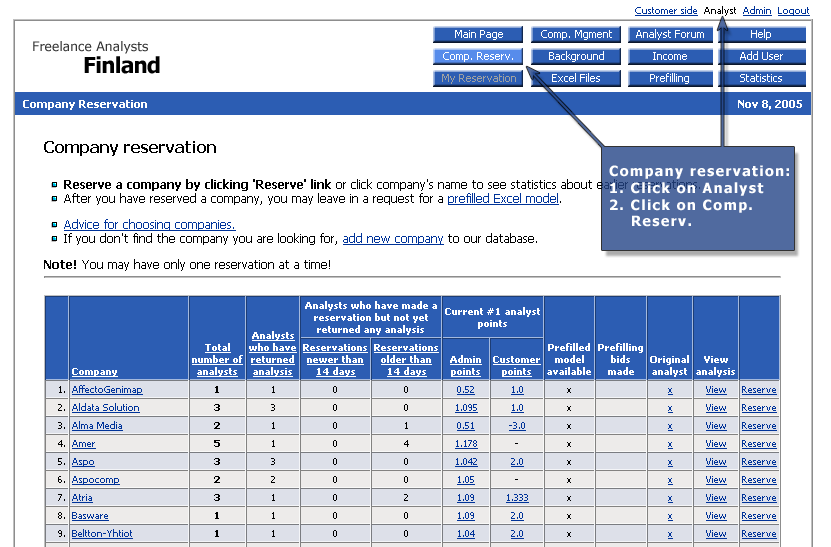Open admin points 1.042 for Aspo
Image resolution: width=831 pixels, height=547 pixels.
click(466, 462)
